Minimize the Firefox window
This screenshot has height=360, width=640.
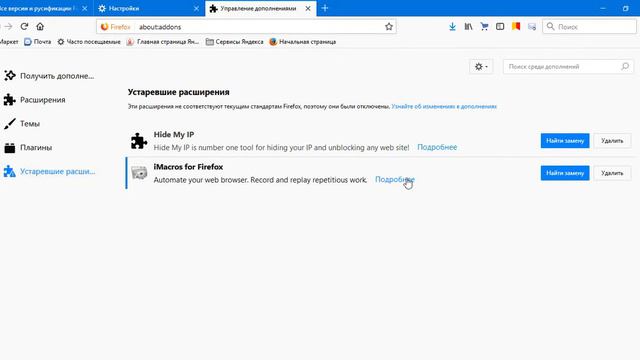click(x=603, y=8)
